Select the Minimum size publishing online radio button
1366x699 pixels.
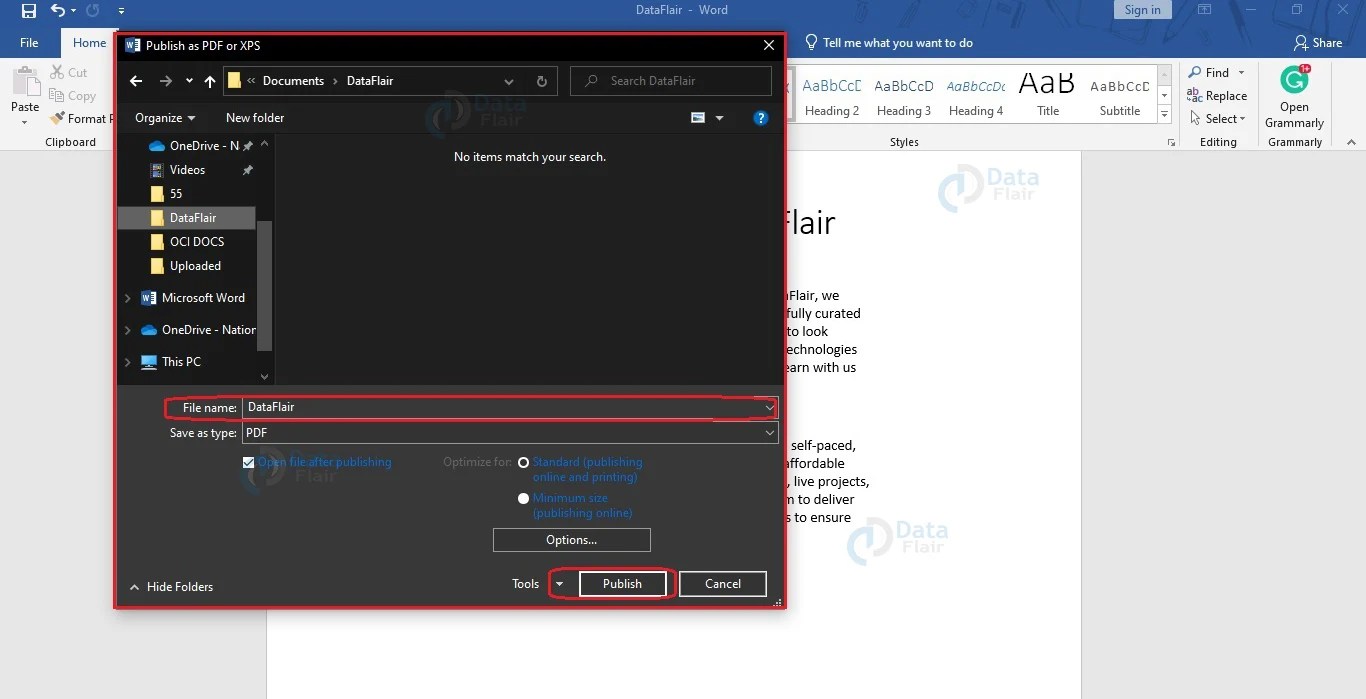click(523, 498)
